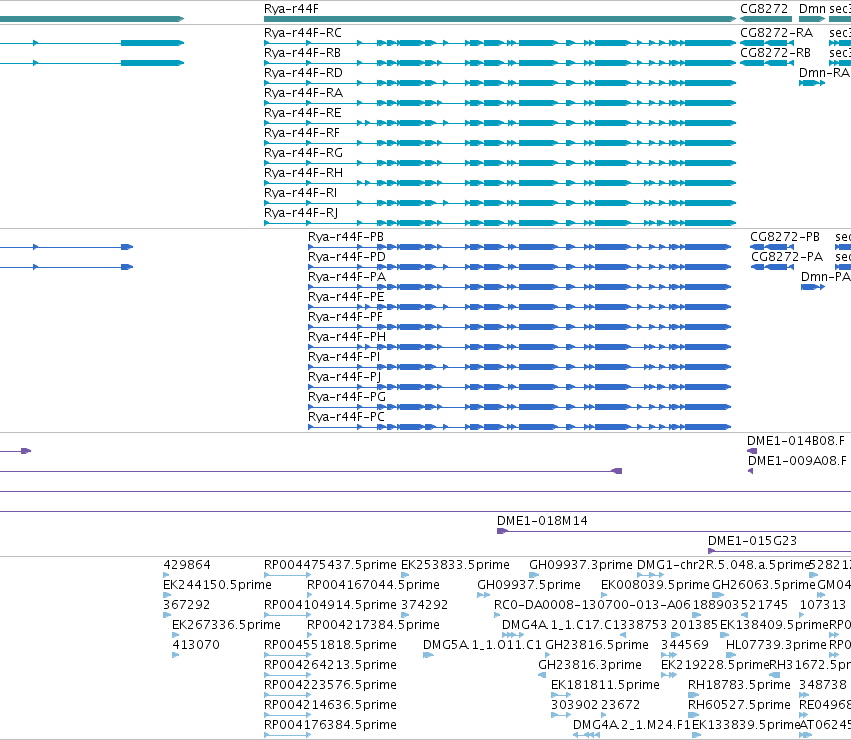Click protein Rya-r44F-PF
Image resolution: width=851 pixels, height=740 pixels.
(345, 318)
